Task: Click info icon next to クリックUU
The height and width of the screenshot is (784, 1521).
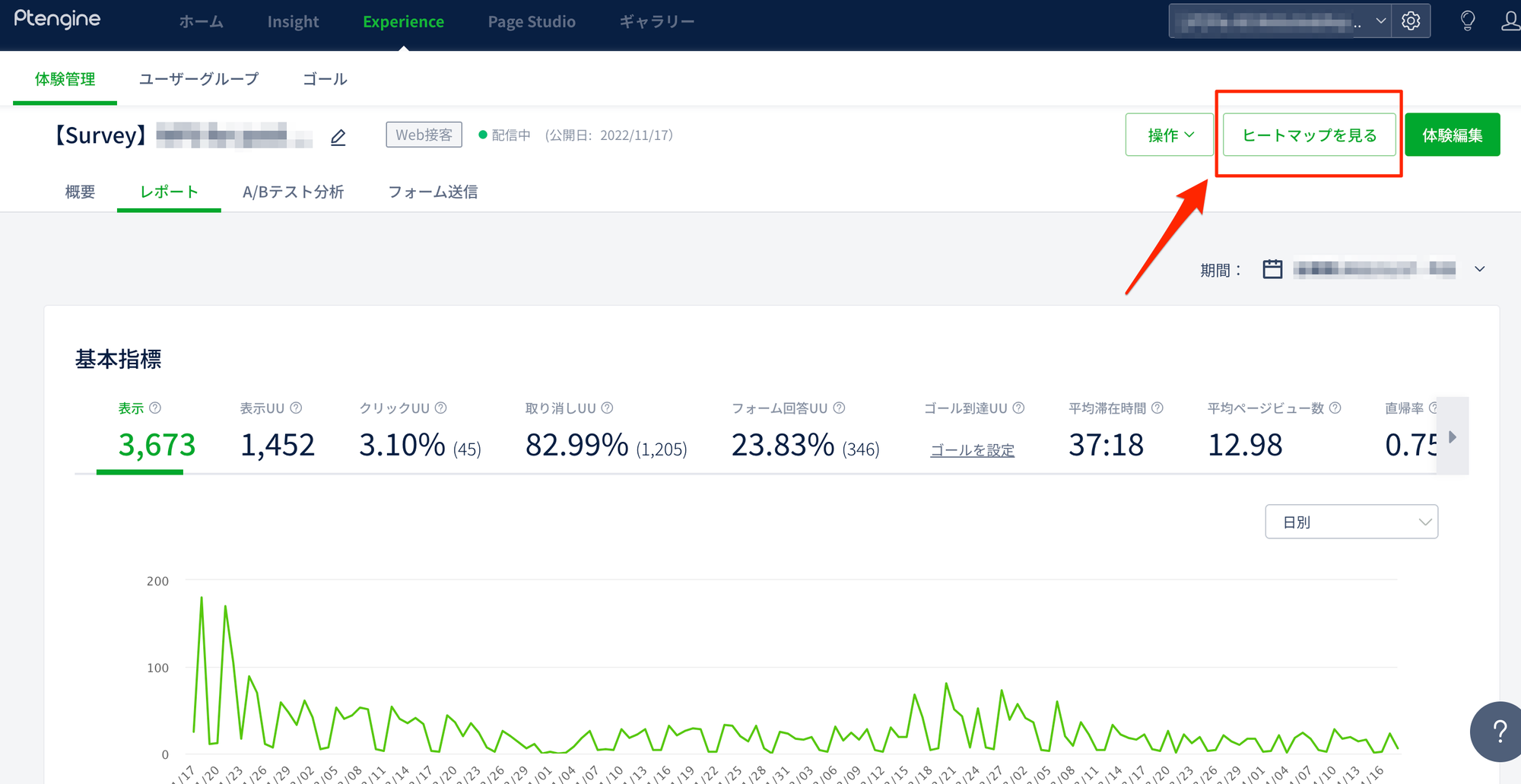Action: (441, 408)
